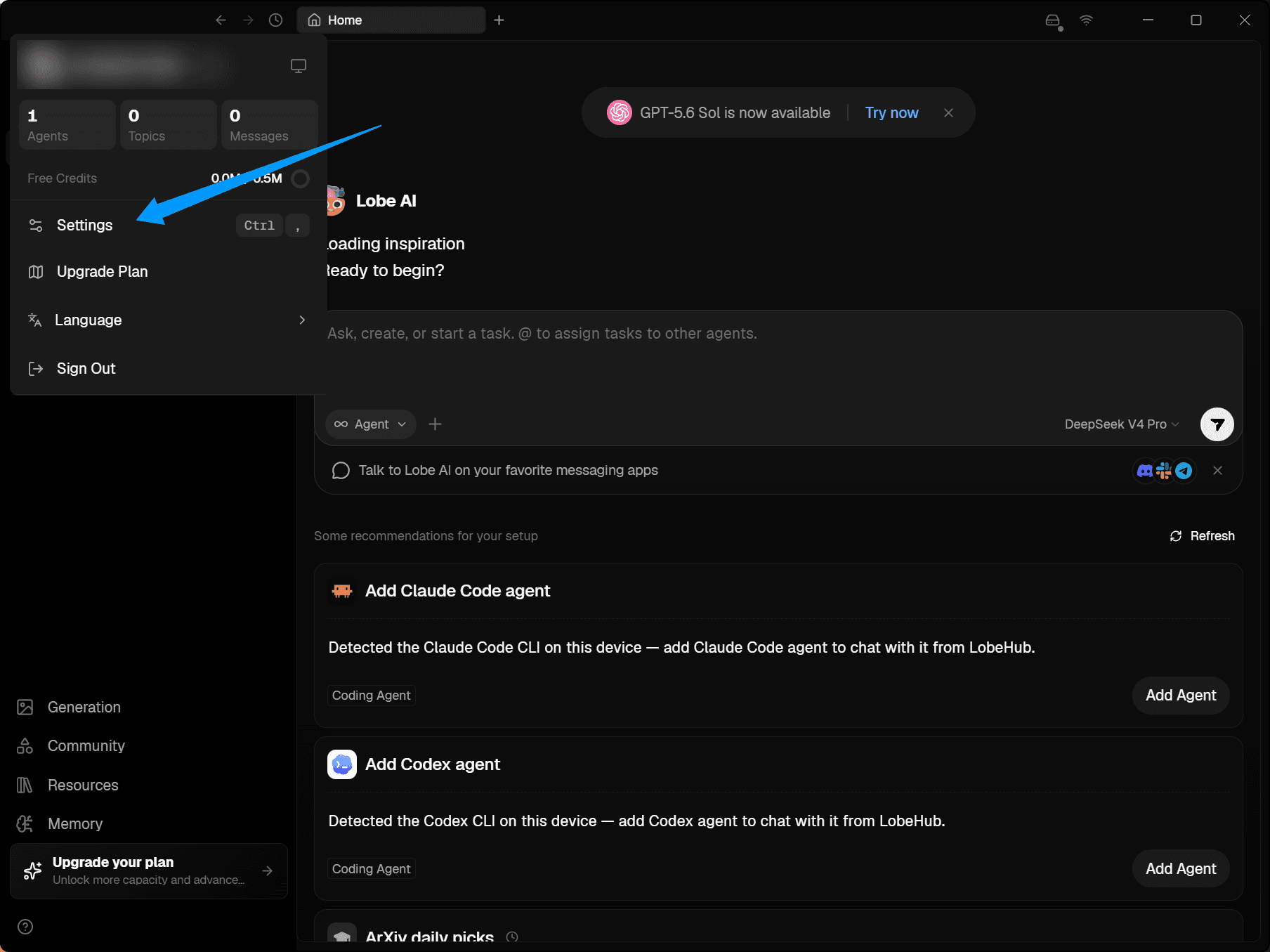Click the plus attachment icon in the chat box
Screen dimensions: 1270x952
pyautogui.click(x=436, y=424)
